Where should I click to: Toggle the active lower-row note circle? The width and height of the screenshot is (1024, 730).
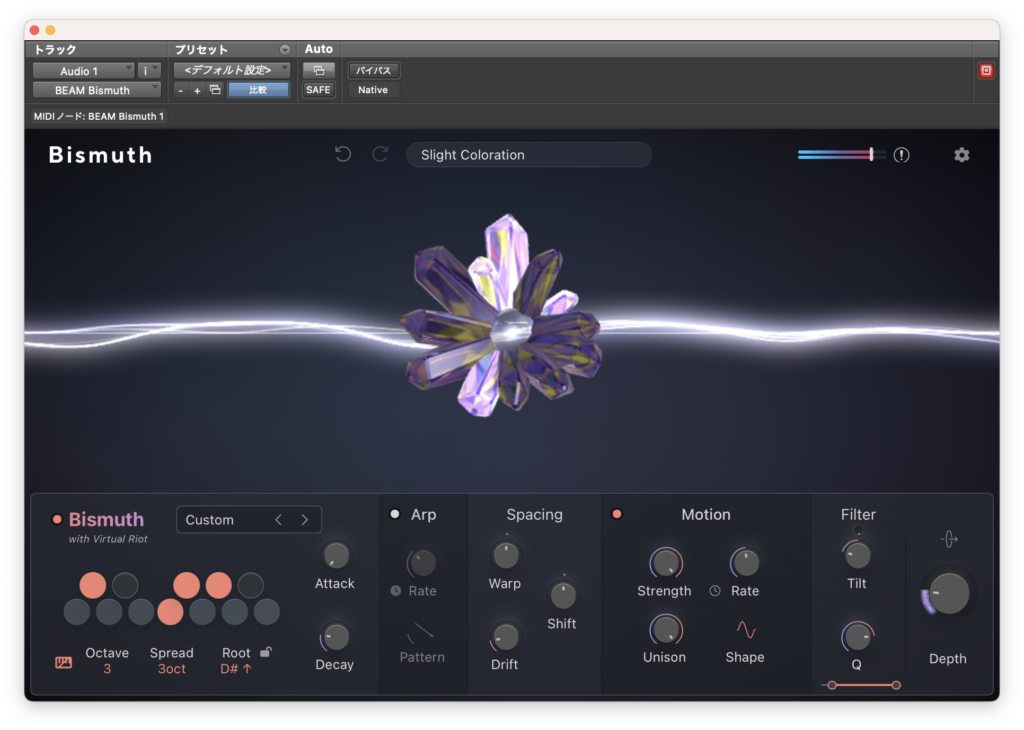[x=170, y=612]
